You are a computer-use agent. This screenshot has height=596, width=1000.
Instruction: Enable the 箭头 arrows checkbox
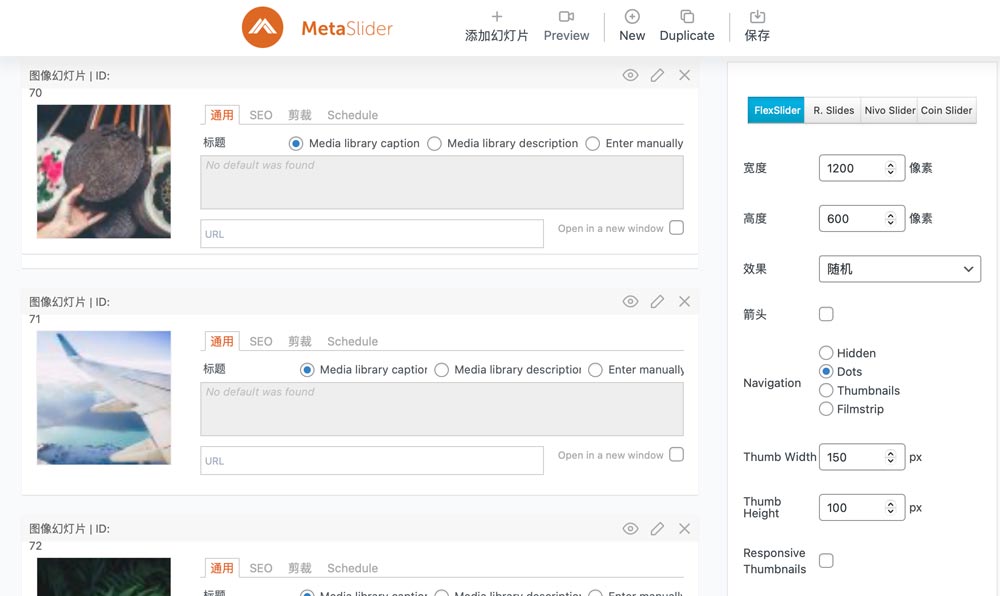[826, 314]
